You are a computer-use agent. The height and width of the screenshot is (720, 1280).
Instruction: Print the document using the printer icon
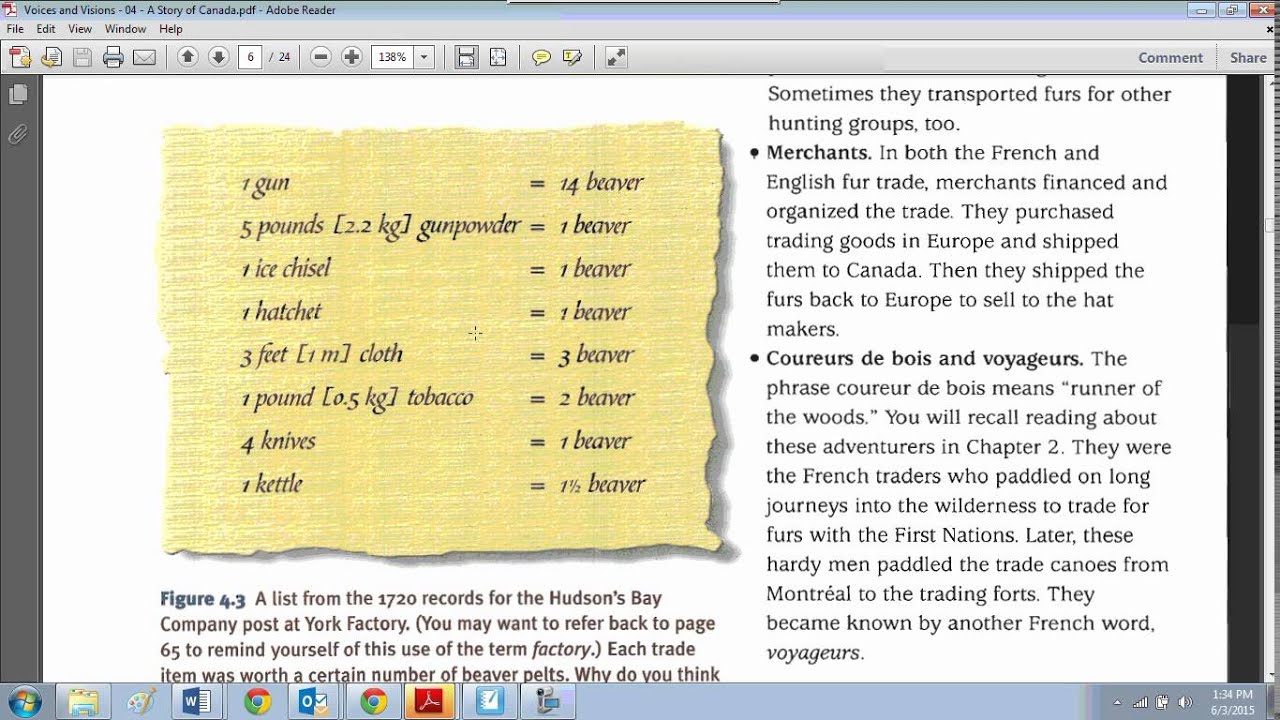[x=113, y=57]
